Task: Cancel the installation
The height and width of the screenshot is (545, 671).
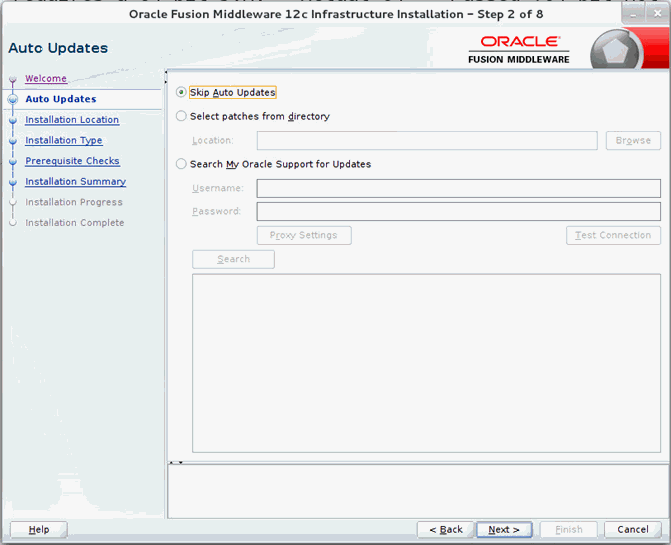Action: point(632,530)
